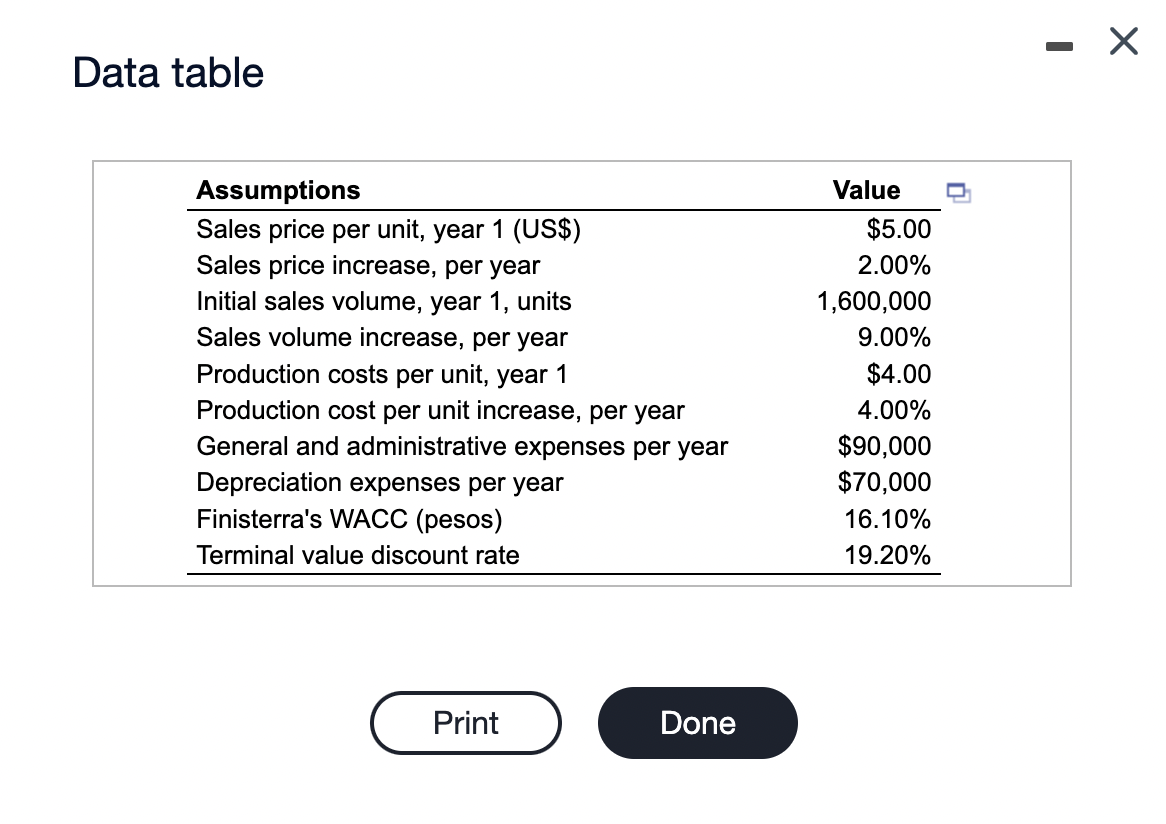
Task: Select the $70,000 depreciation value
Action: [884, 482]
